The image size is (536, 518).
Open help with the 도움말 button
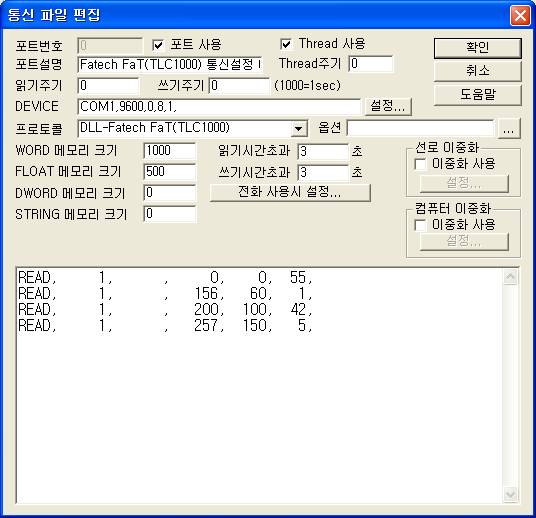point(478,95)
